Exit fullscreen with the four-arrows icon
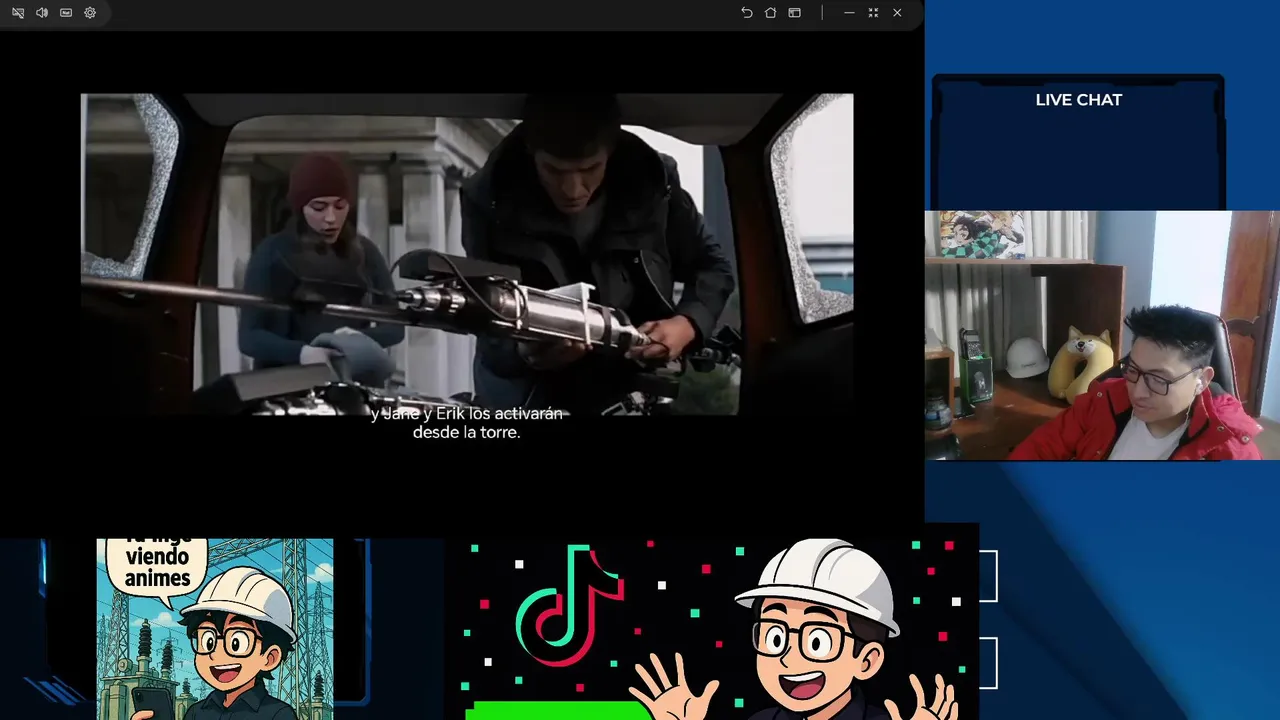1280x720 pixels. [x=873, y=13]
